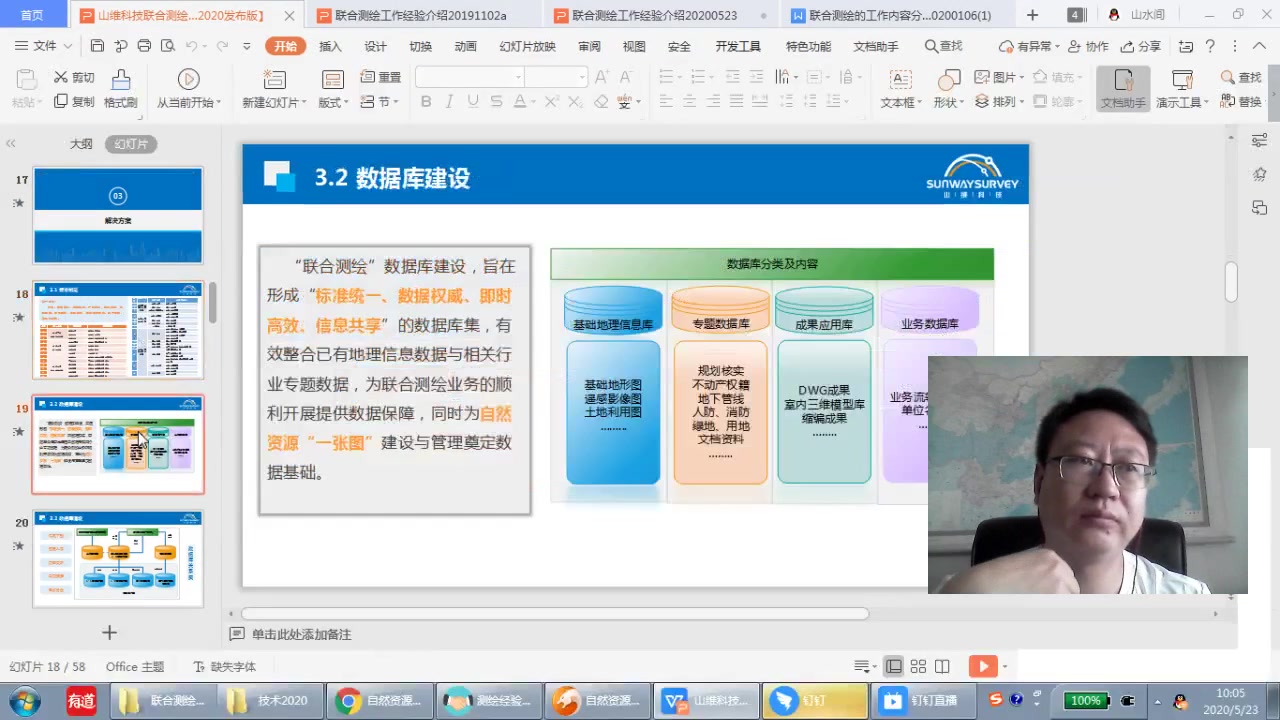Click the slide editor horizontal scrollbar
The image size is (1280, 720).
pos(555,614)
